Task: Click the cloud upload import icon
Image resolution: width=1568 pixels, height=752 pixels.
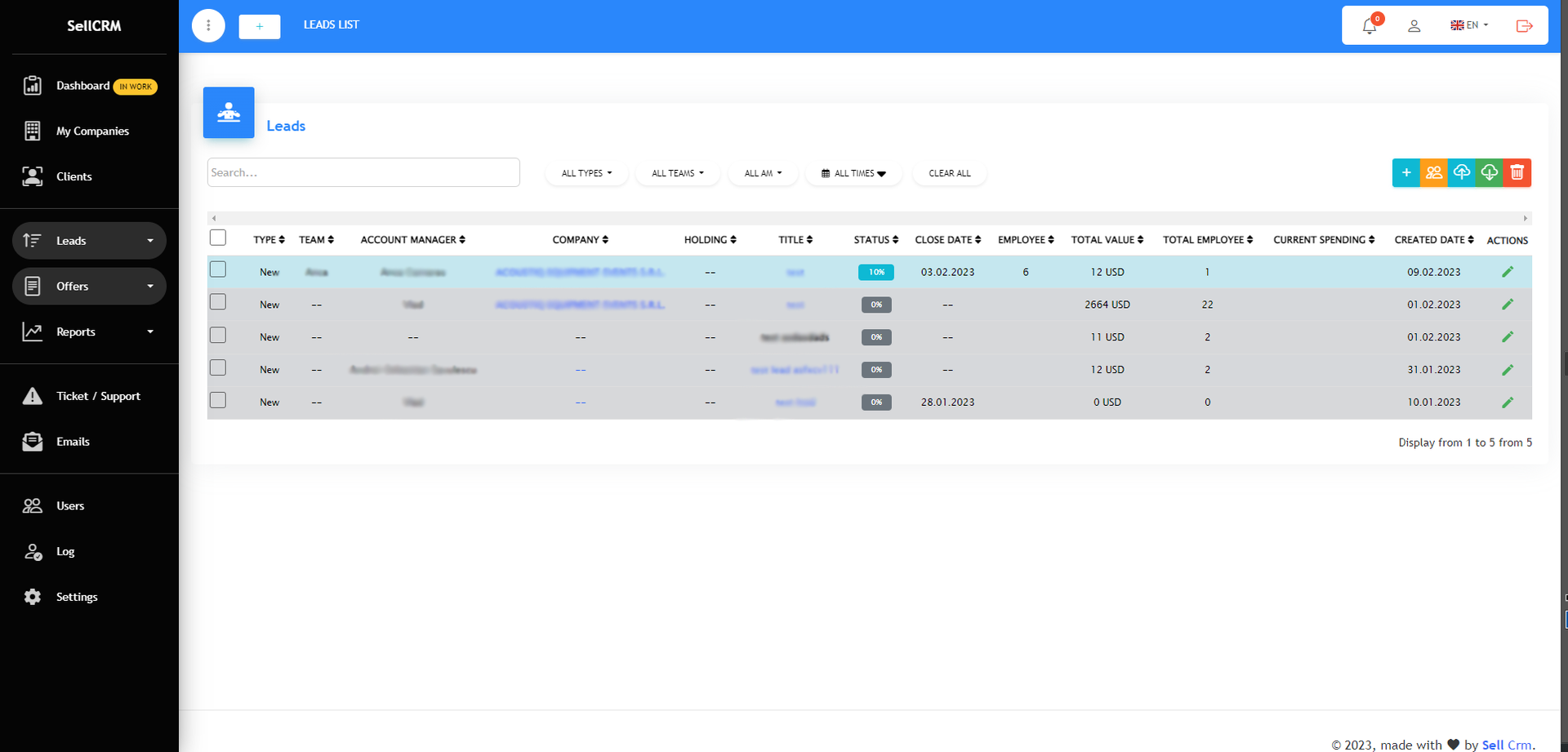Action: (1461, 172)
